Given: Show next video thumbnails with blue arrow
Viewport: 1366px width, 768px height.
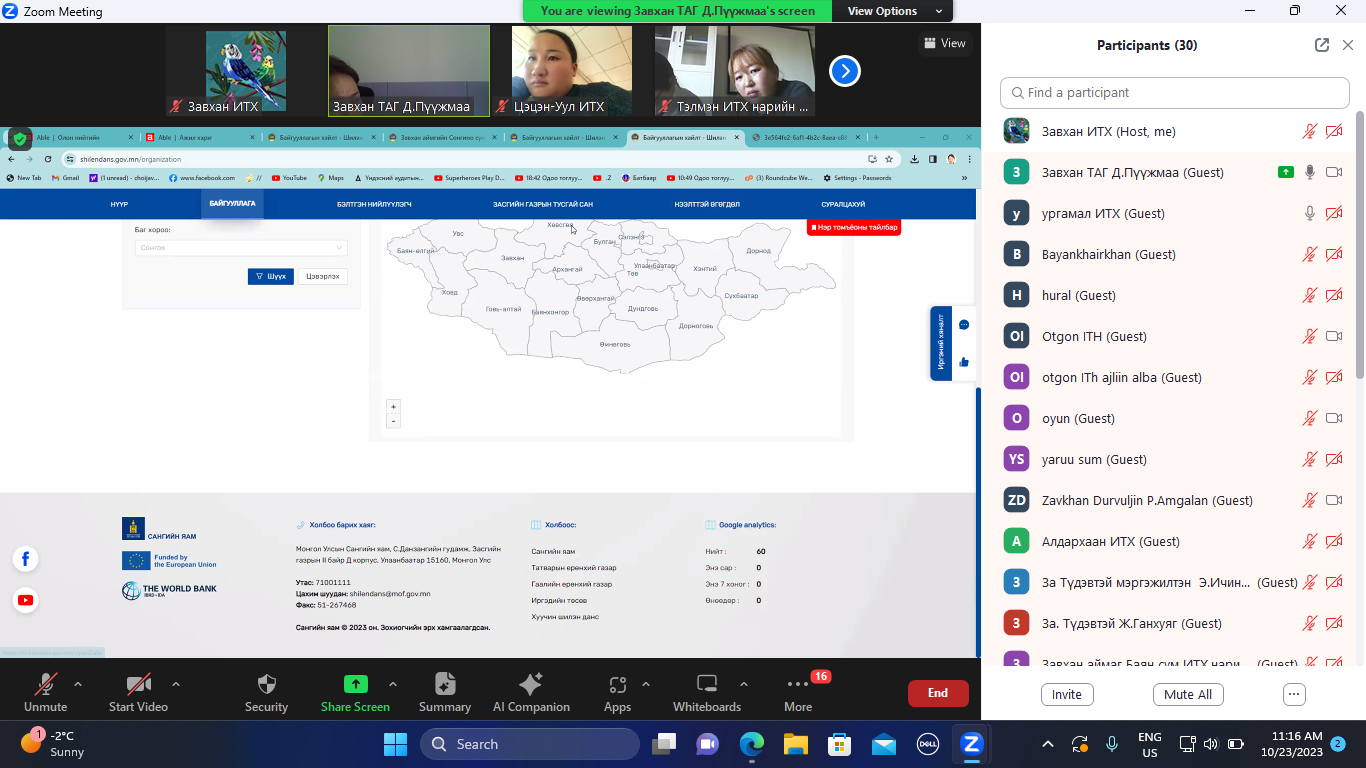Looking at the screenshot, I should pos(845,71).
